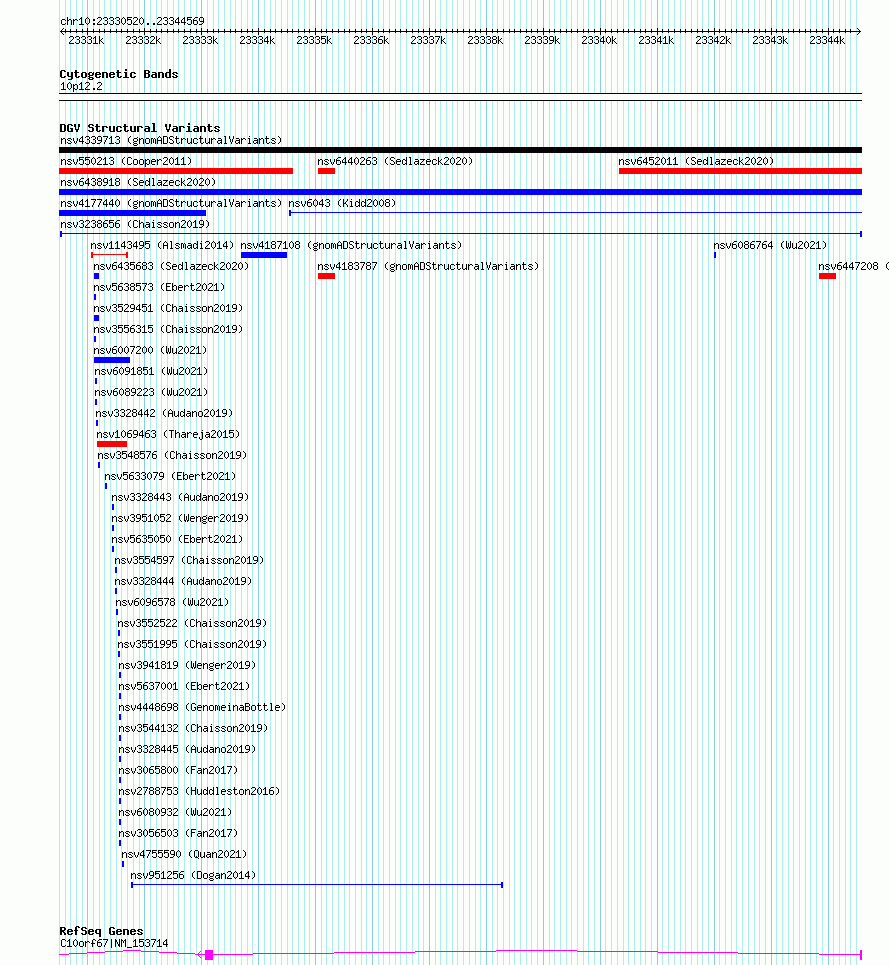890x965 pixels.
Task: Open nsv6080932 (Wu2021) label
Action: coord(175,812)
